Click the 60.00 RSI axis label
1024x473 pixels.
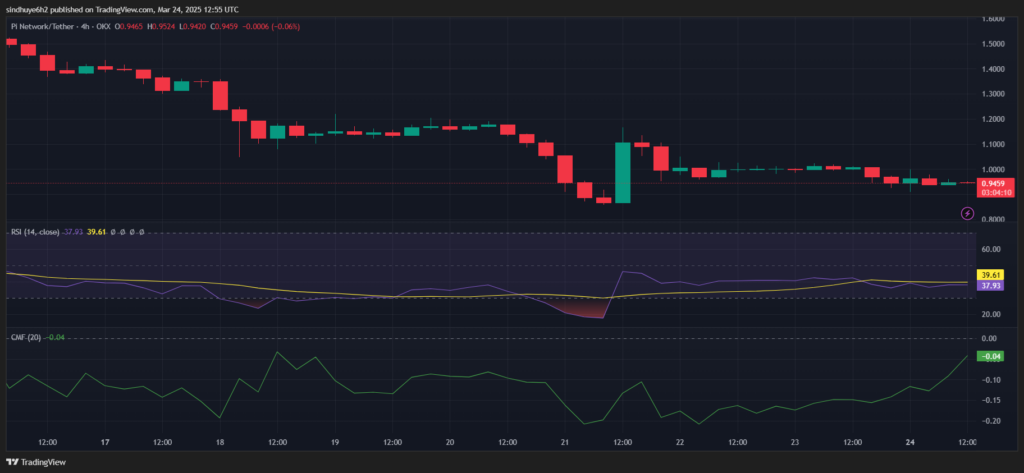(990, 249)
